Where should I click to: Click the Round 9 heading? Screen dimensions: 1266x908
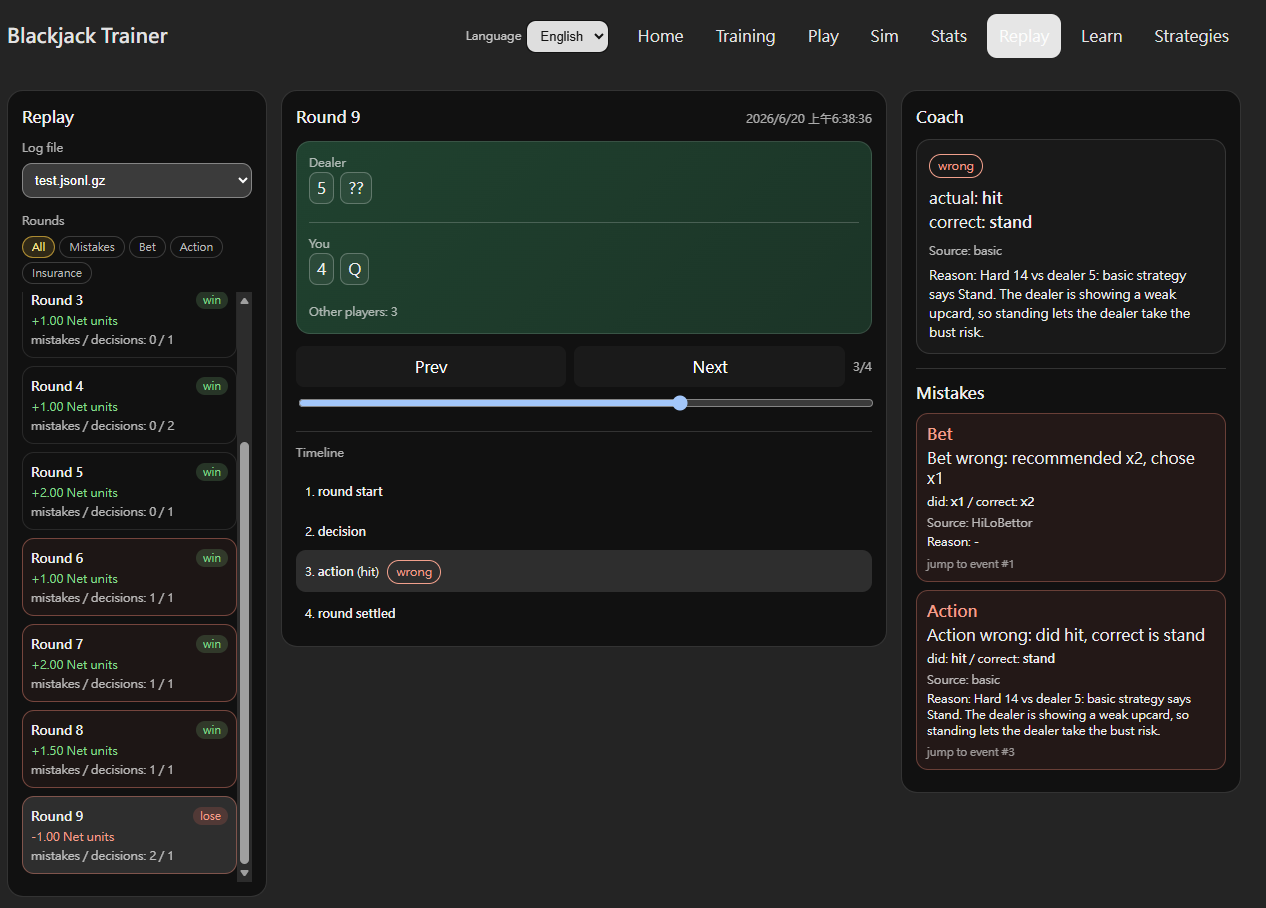click(x=328, y=117)
